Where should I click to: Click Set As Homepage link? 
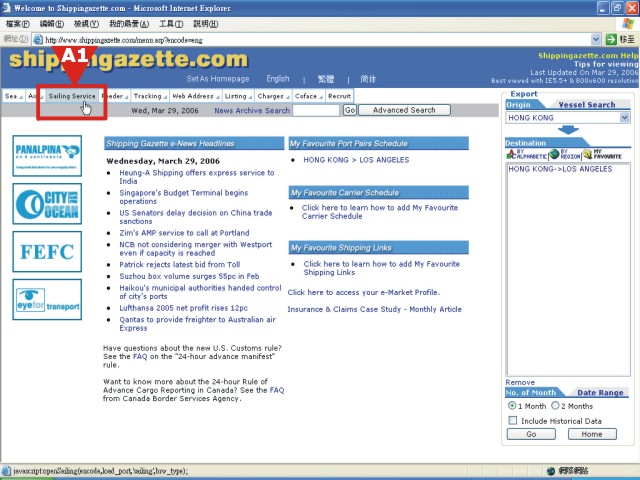point(218,79)
